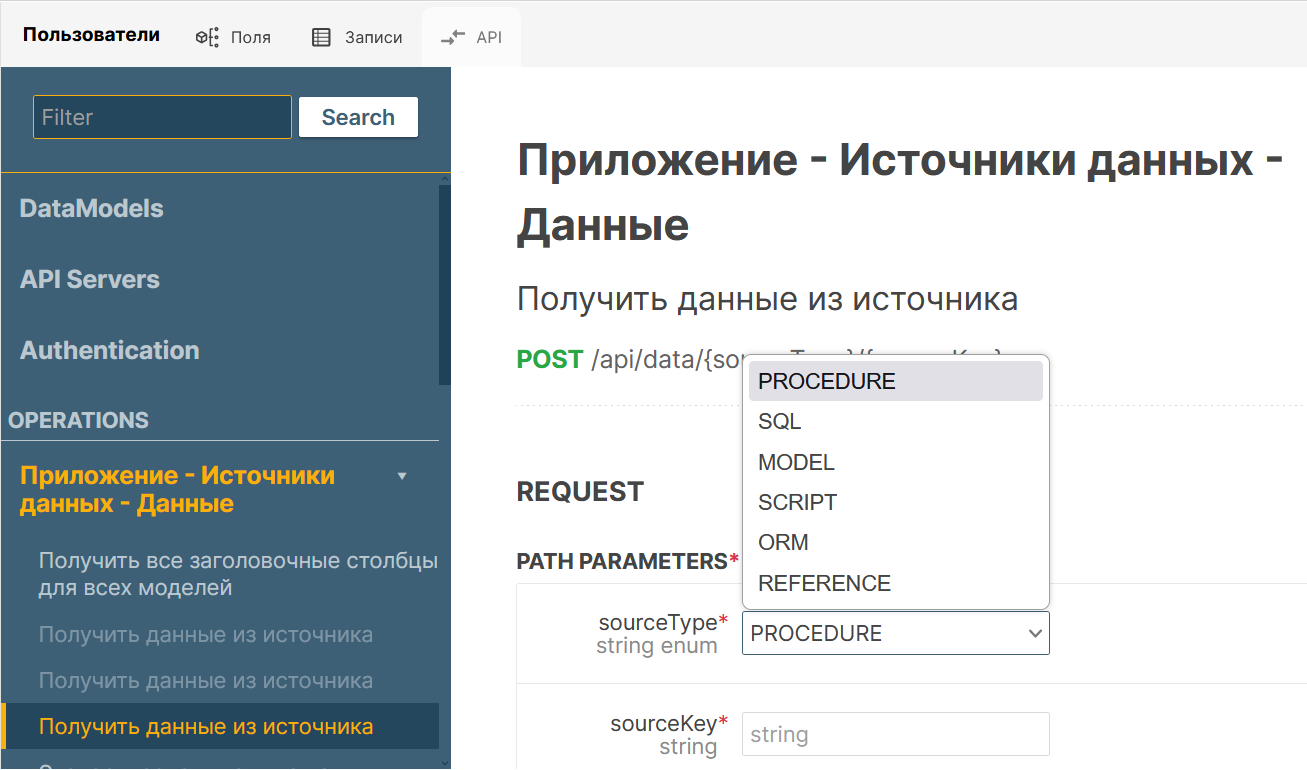Choose REFERENCE from the dropdown
Image resolution: width=1307 pixels, height=770 pixels.
(824, 583)
